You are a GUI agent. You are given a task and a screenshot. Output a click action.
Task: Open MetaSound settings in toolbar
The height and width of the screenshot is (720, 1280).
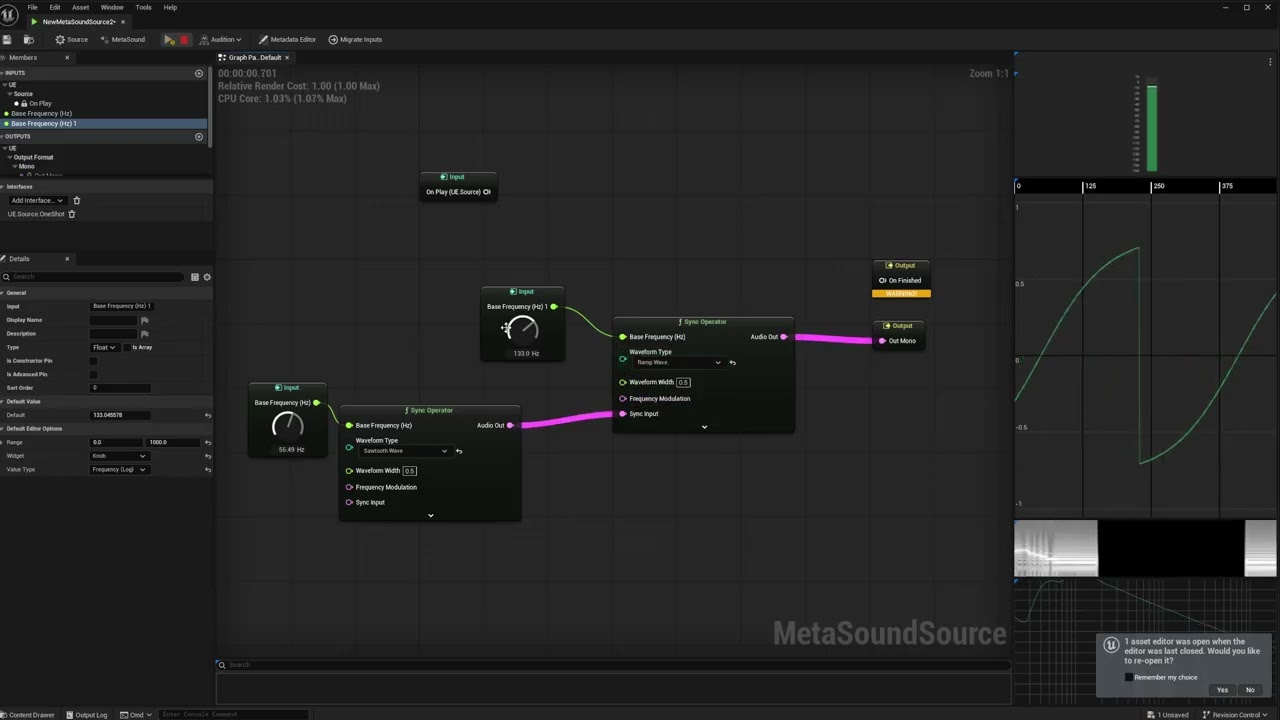pos(122,39)
